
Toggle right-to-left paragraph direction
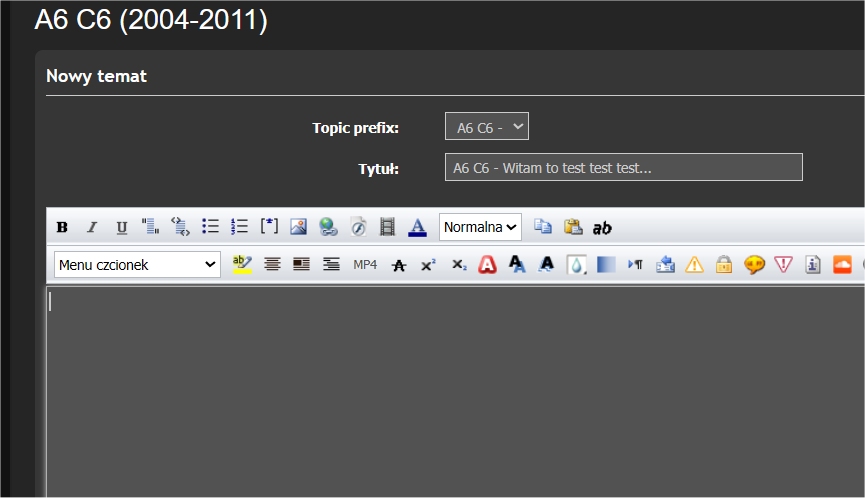pos(636,265)
